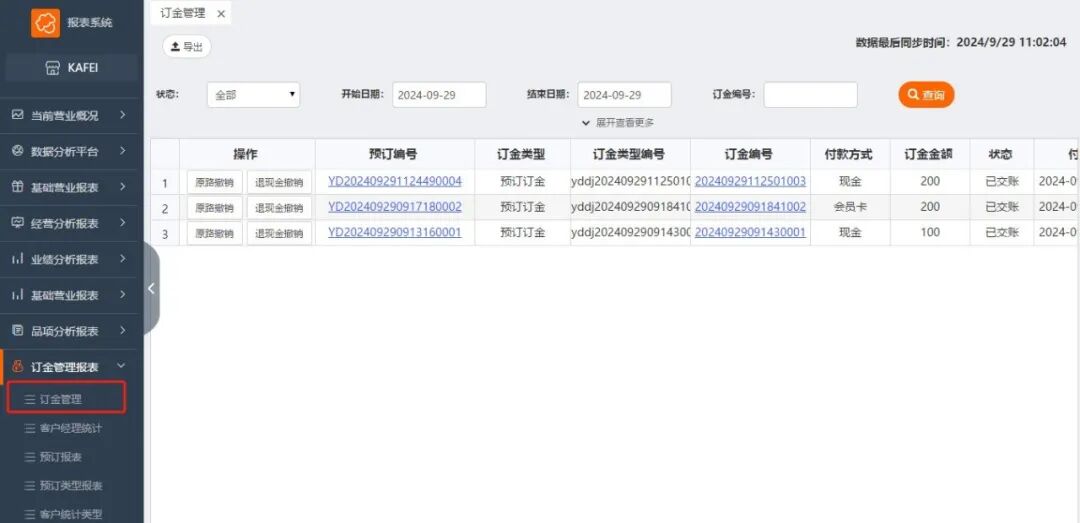Click the 结束日期 date field

click(624, 95)
